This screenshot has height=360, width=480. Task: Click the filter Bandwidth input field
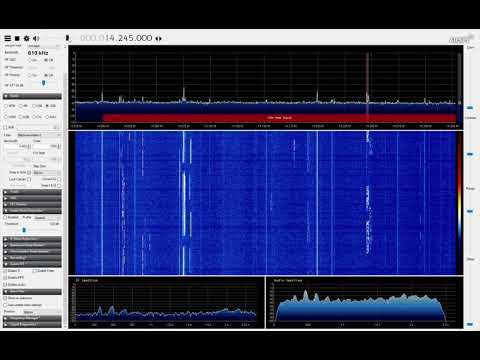click(x=17, y=146)
